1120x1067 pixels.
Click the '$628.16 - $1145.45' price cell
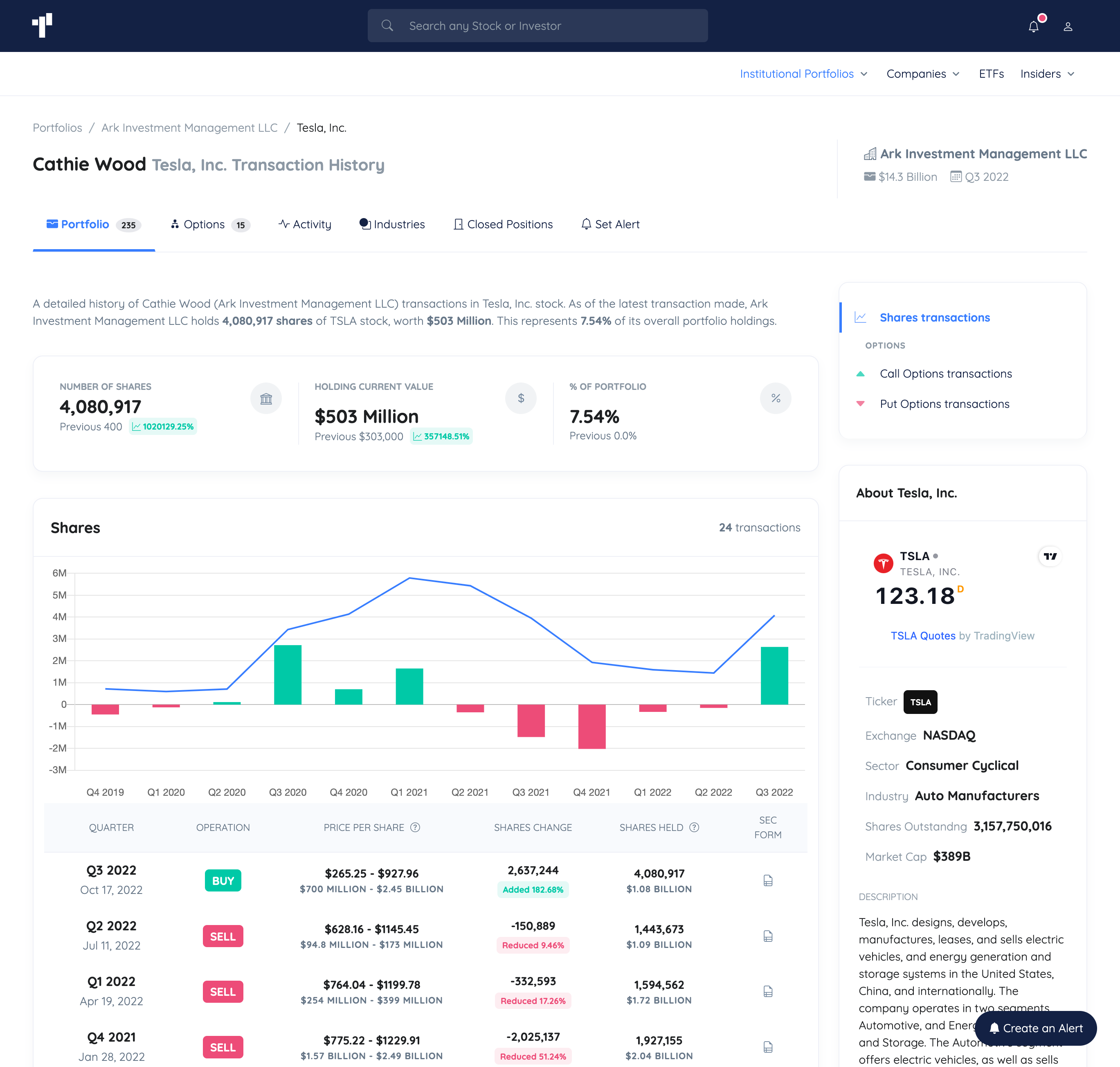point(371,930)
